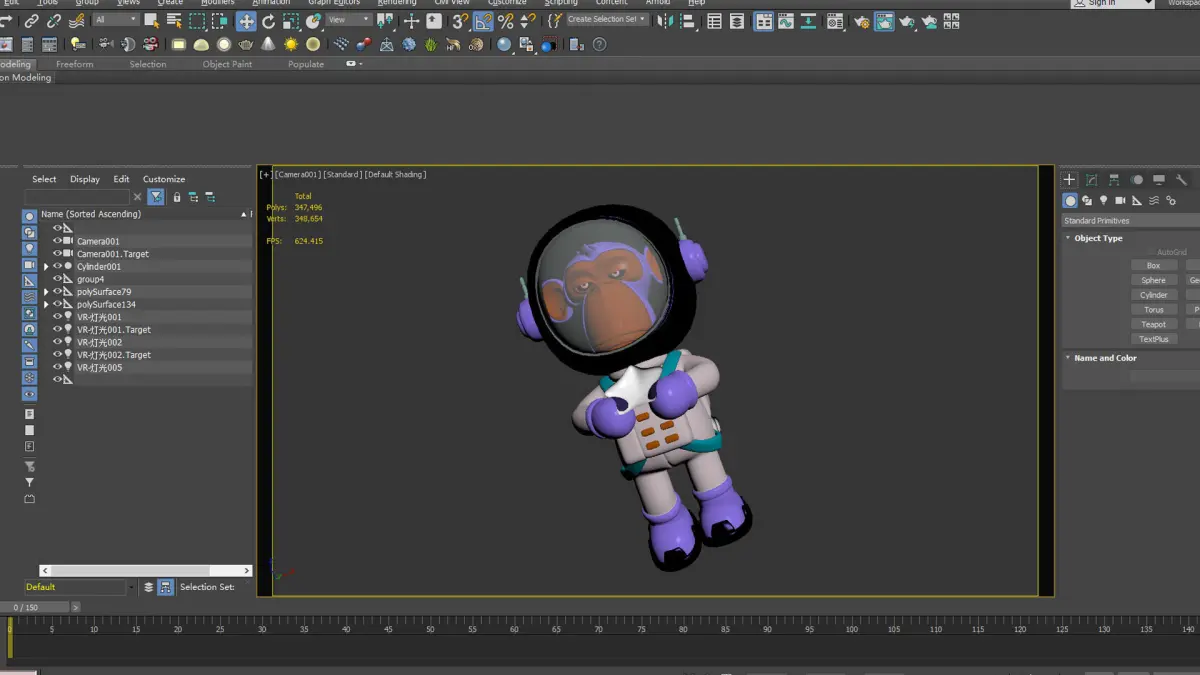Viewport: 1200px width, 675px height.
Task: Open the Reference Coordinate 'View' dropdown
Action: [349, 20]
